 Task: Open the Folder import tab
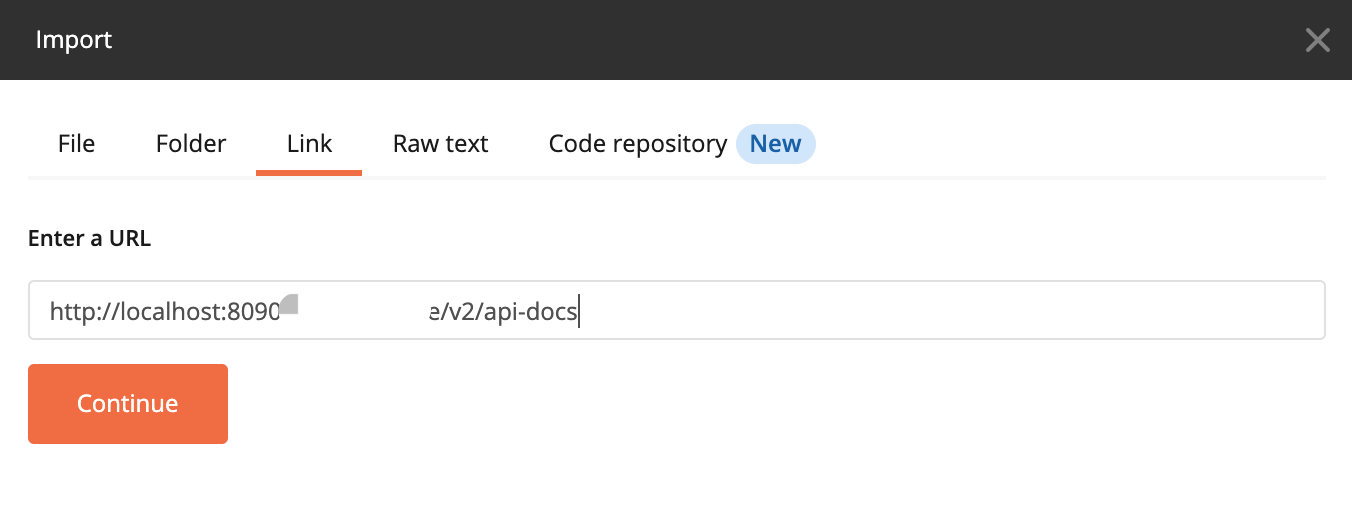[x=191, y=143]
